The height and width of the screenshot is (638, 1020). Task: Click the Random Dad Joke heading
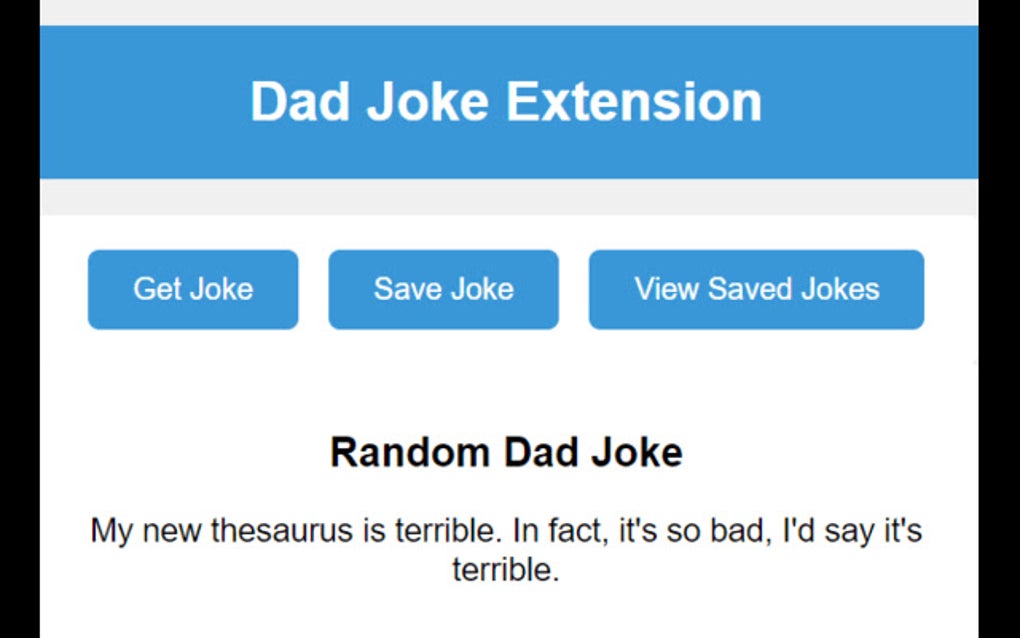point(506,451)
